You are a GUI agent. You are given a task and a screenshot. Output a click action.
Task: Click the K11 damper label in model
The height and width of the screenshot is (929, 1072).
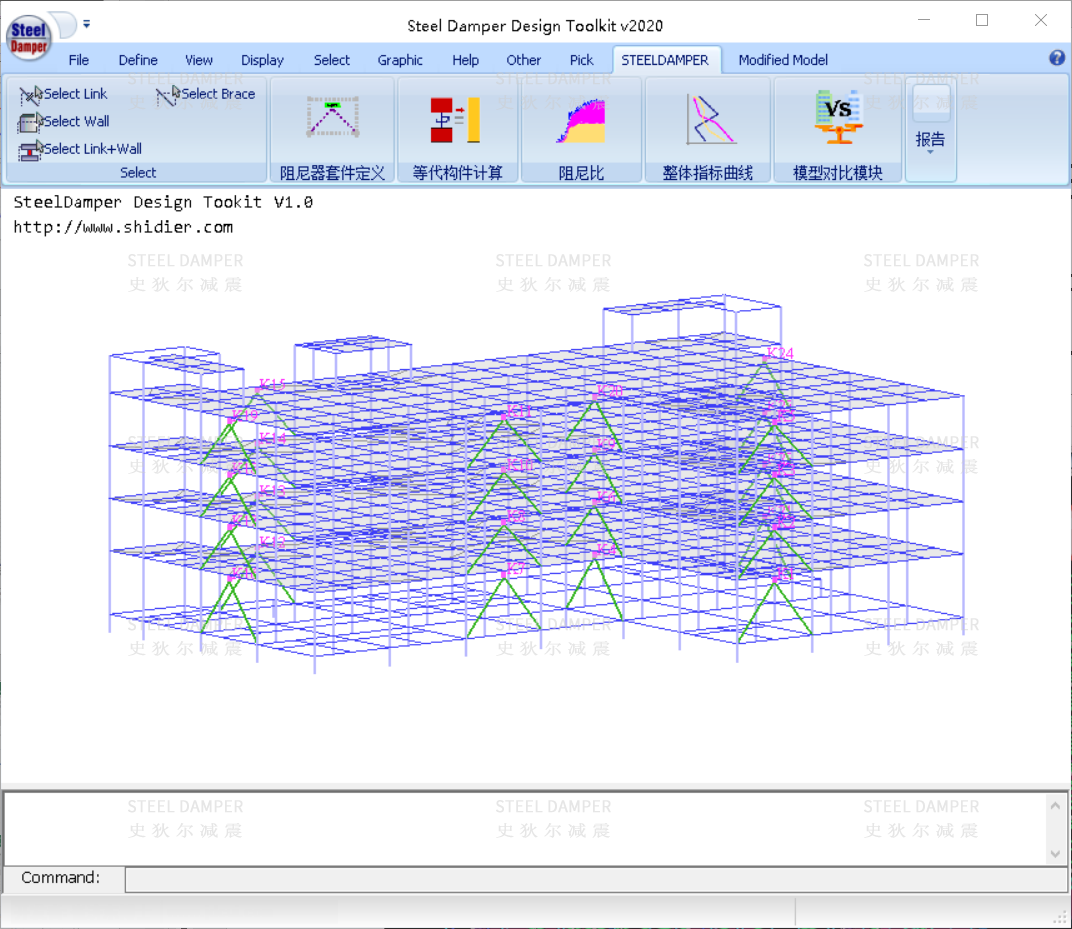coord(518,412)
